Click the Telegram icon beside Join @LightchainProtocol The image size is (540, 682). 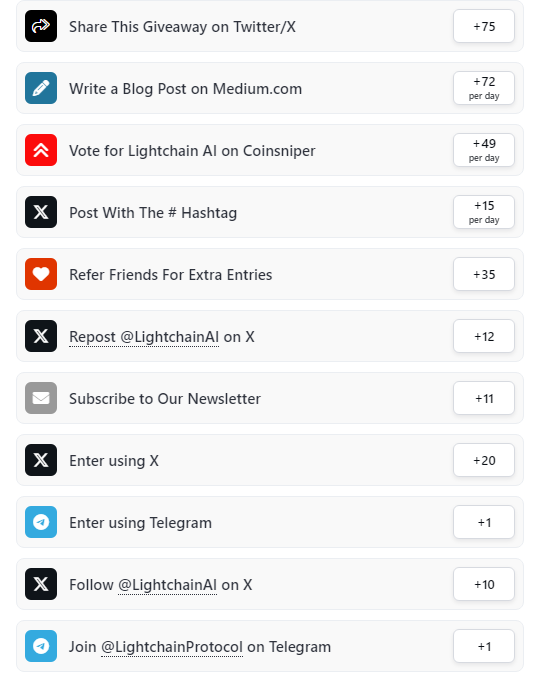coord(41,646)
